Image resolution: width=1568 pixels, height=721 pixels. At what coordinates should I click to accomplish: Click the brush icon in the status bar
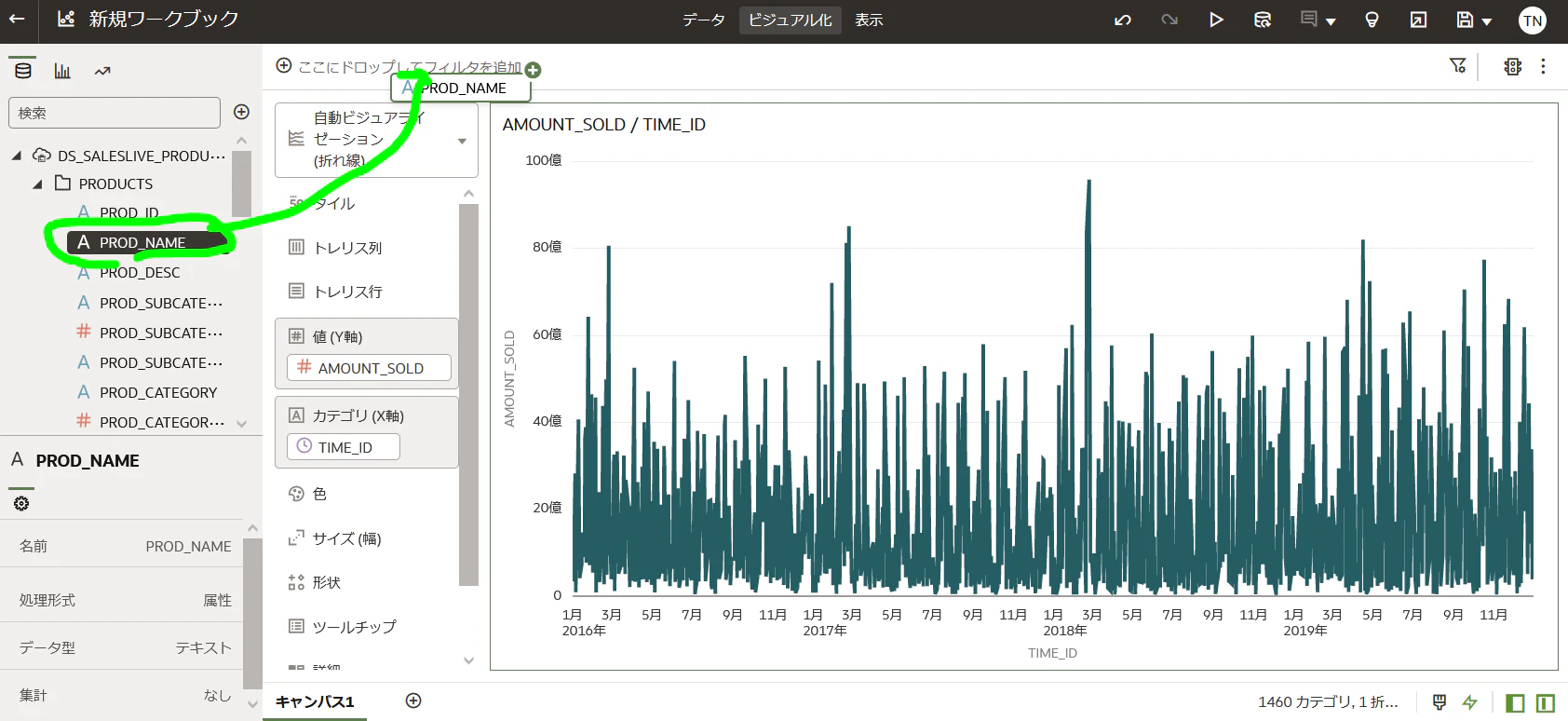tap(1440, 701)
